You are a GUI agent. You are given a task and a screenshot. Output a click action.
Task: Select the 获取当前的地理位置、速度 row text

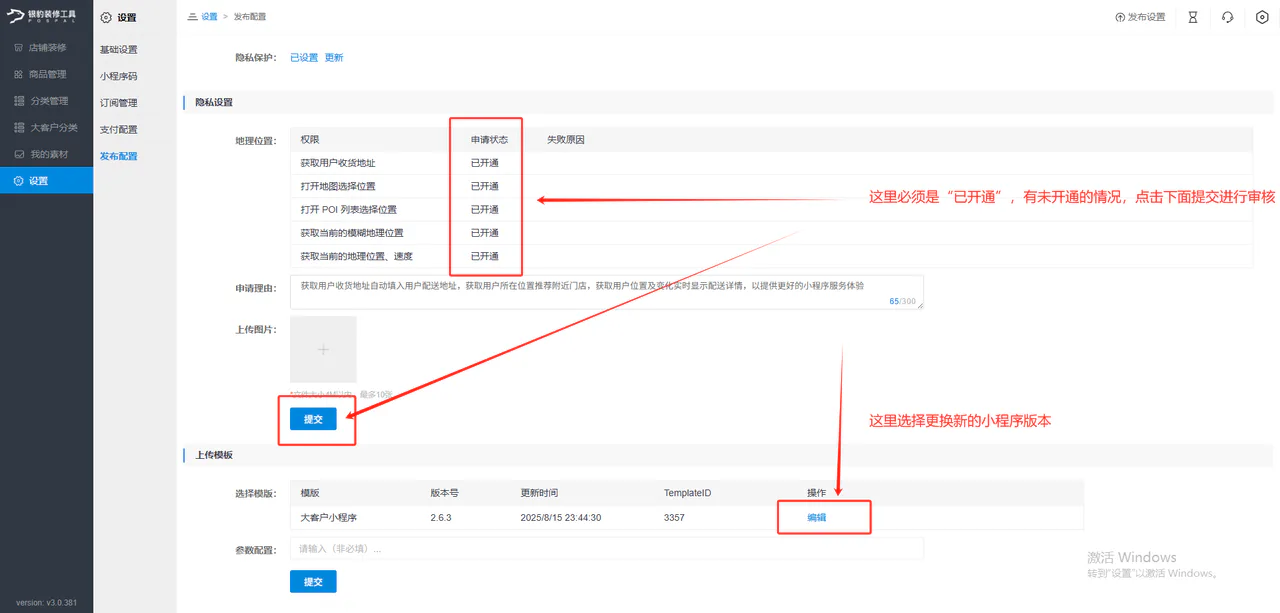(357, 257)
